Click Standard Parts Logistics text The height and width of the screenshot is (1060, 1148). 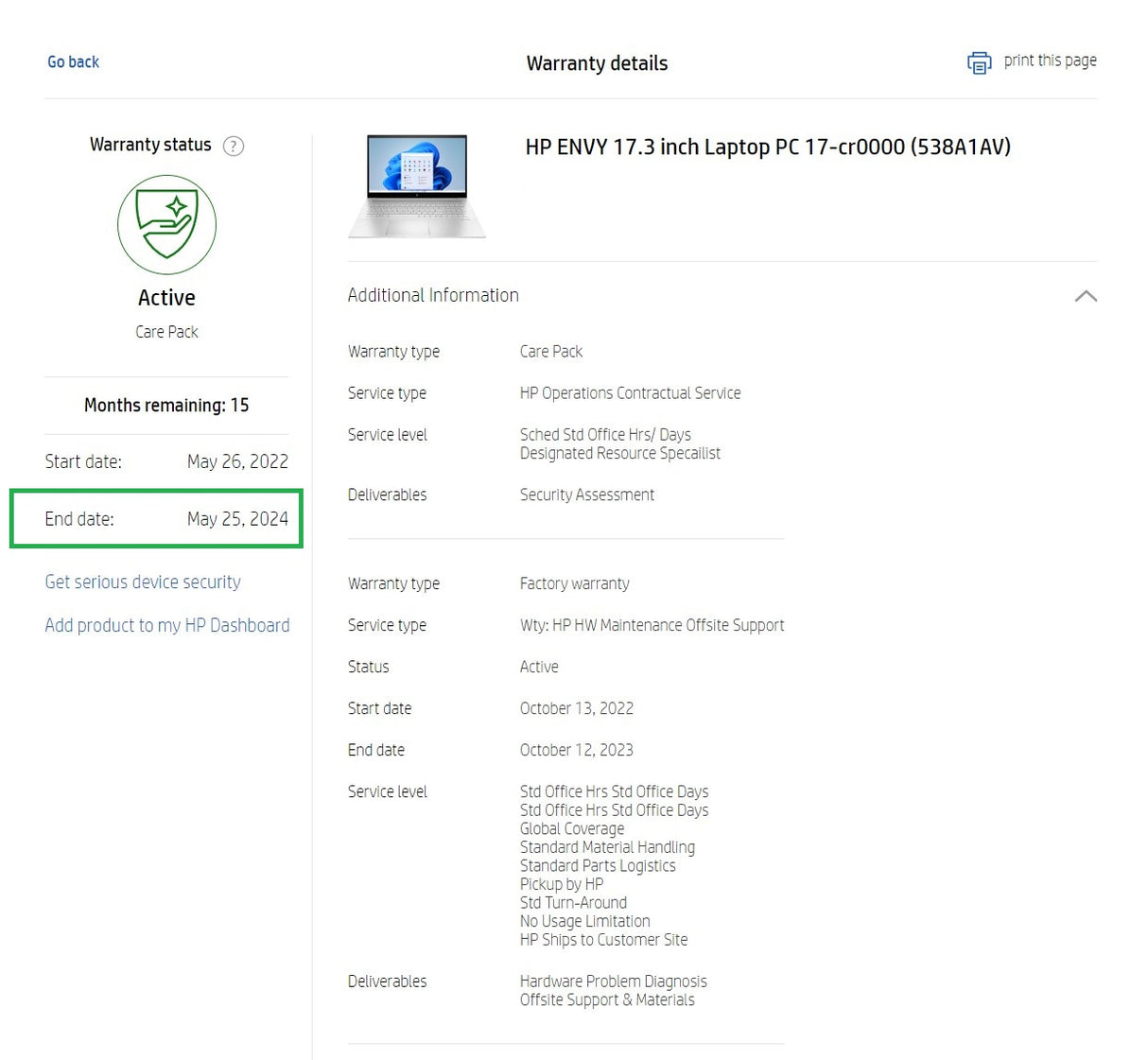(598, 865)
